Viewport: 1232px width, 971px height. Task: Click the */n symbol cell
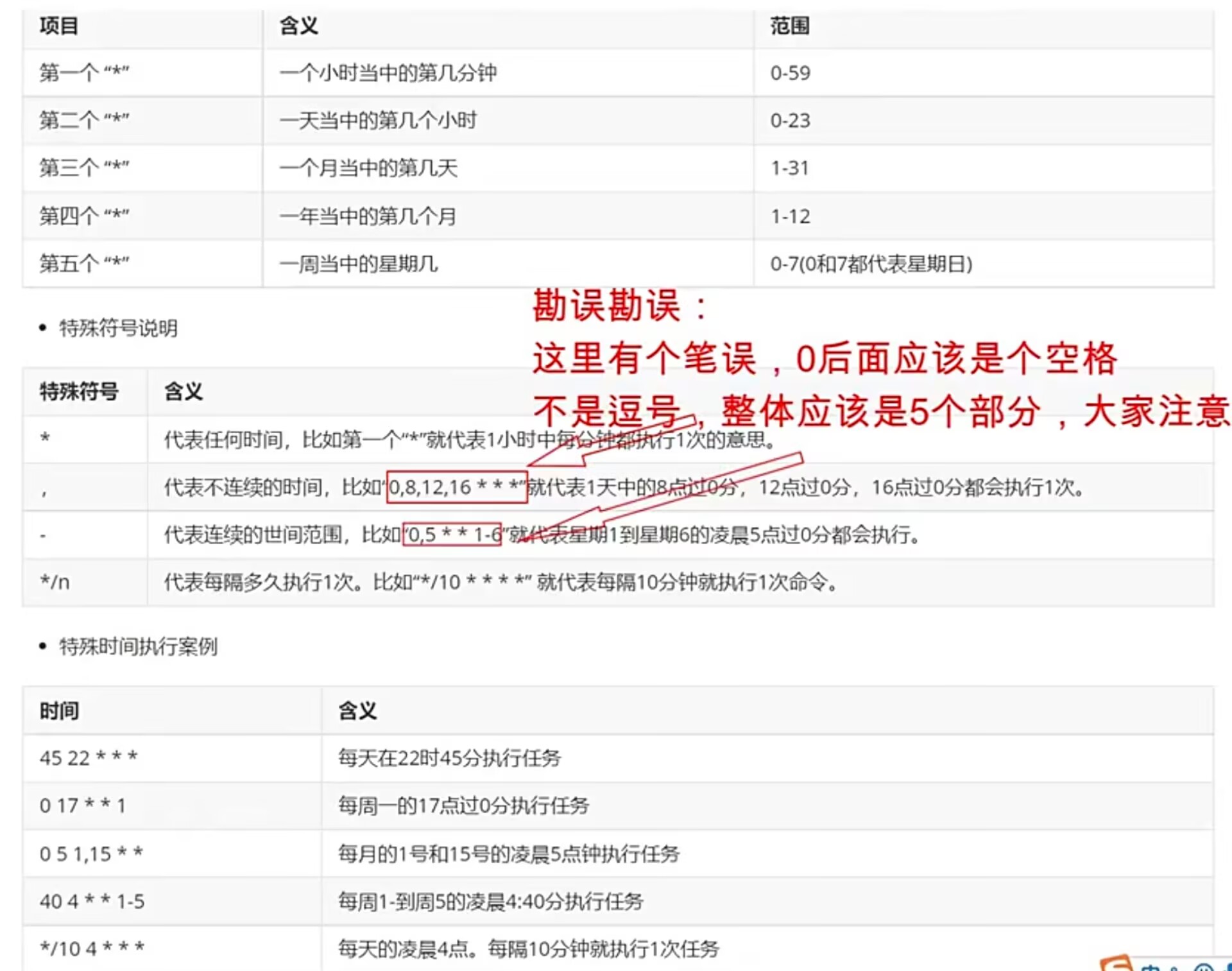[x=55, y=582]
